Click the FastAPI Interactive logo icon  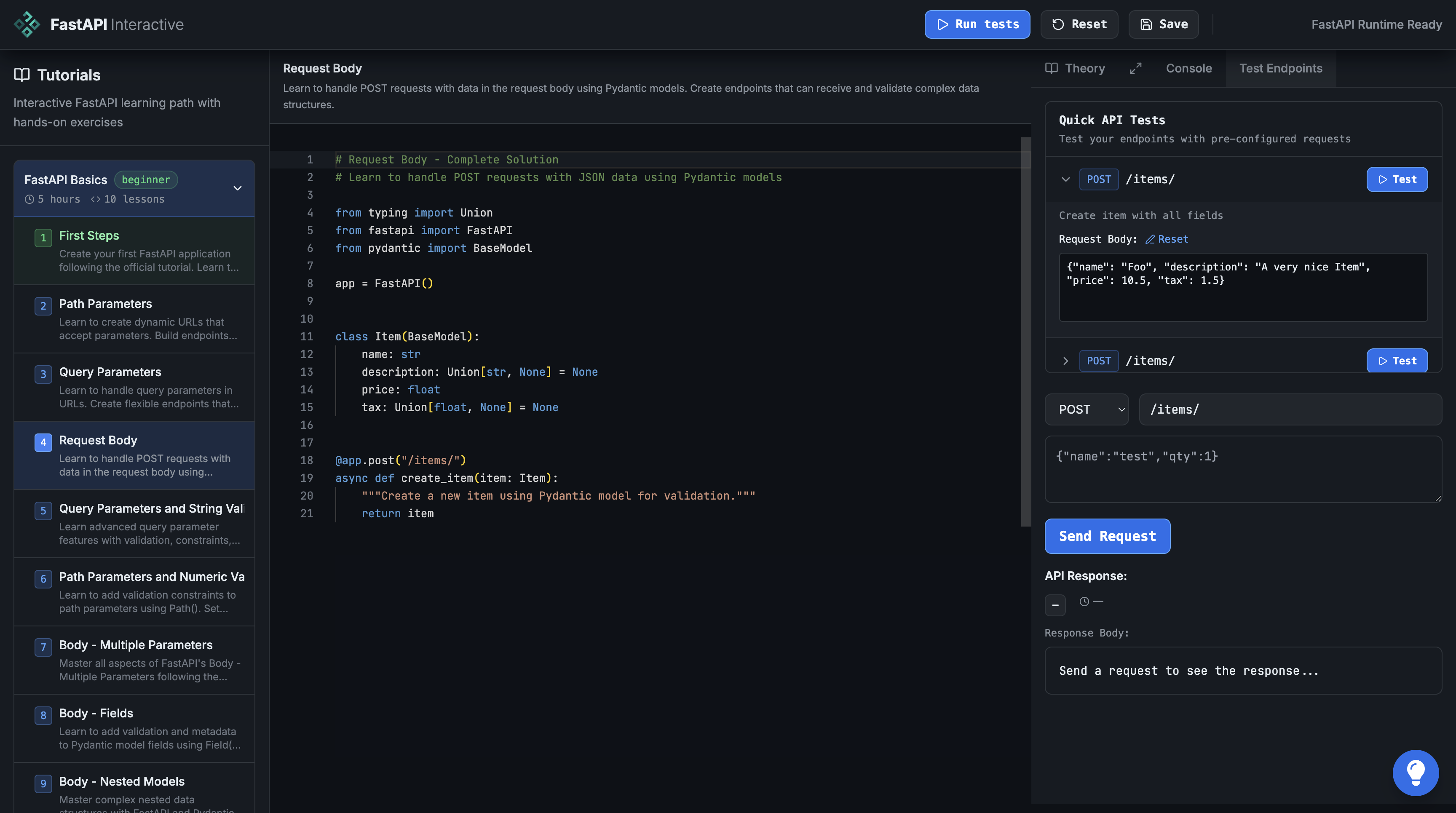pyautogui.click(x=27, y=24)
